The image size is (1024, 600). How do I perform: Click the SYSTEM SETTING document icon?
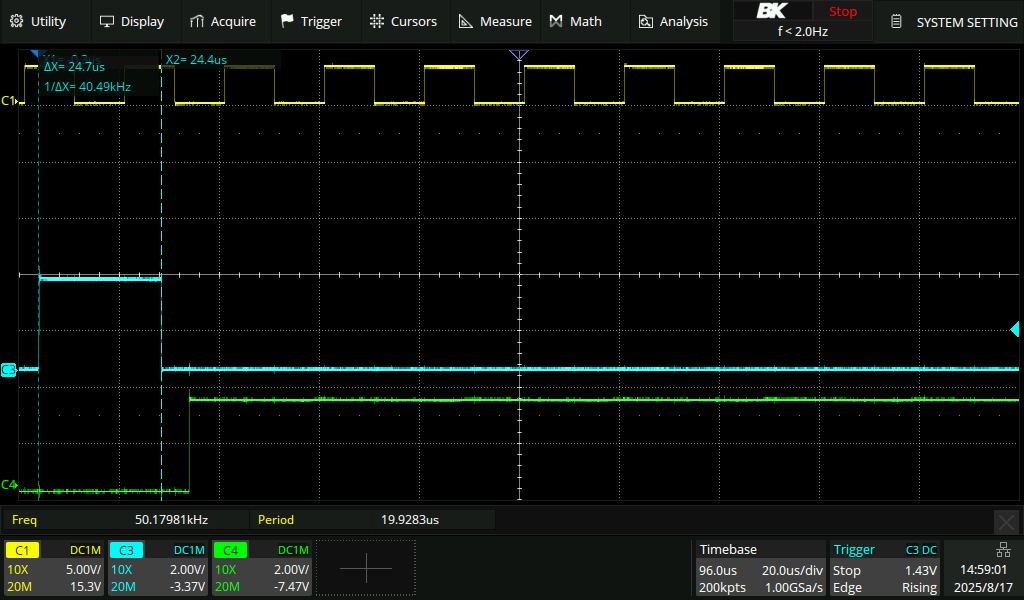pos(897,22)
